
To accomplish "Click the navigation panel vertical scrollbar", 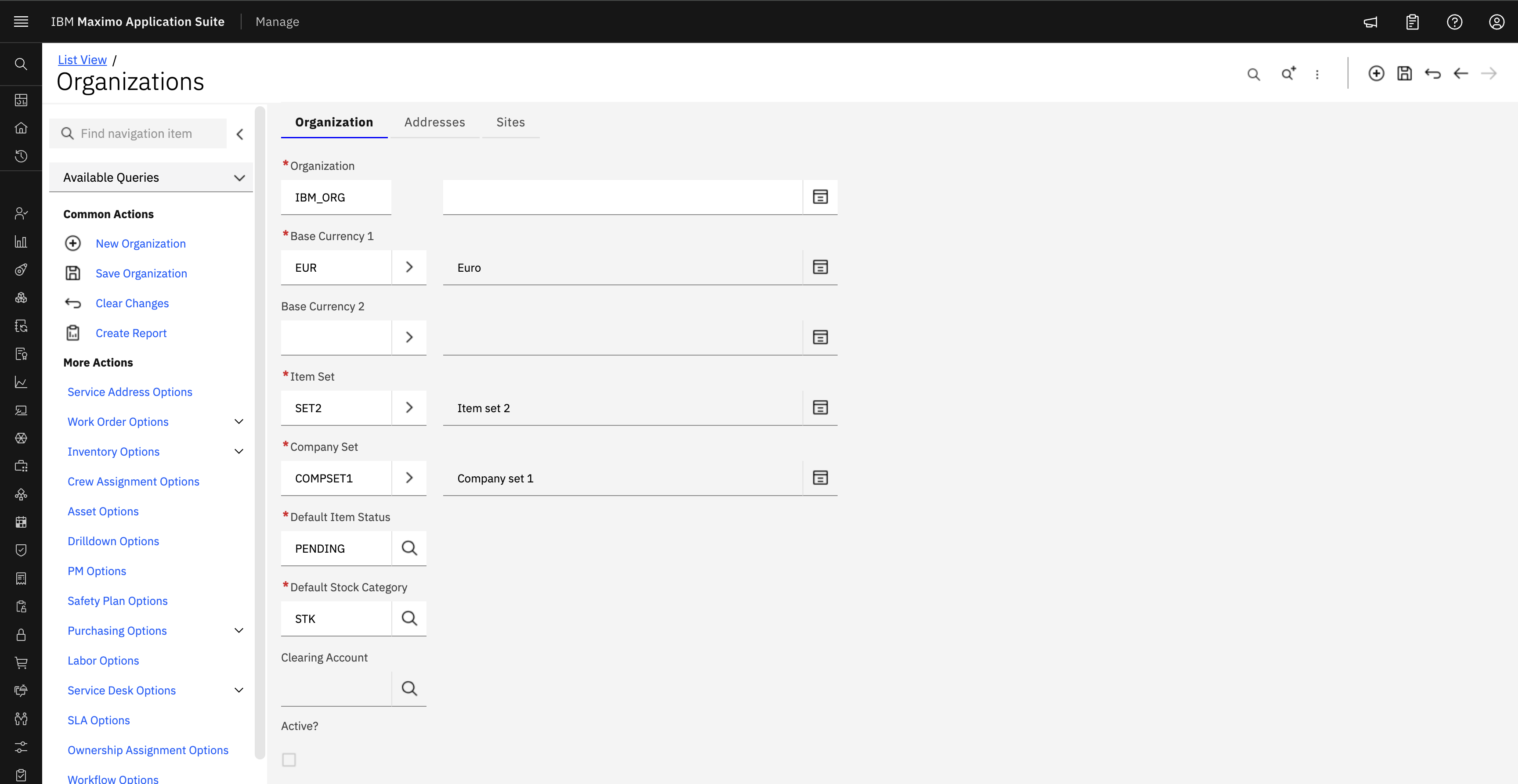I will (x=260, y=433).
